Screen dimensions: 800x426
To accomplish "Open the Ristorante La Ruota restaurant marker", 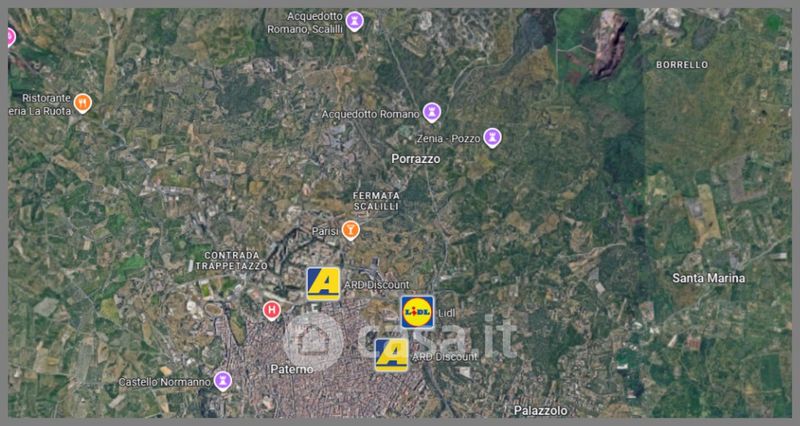I will point(83,103).
